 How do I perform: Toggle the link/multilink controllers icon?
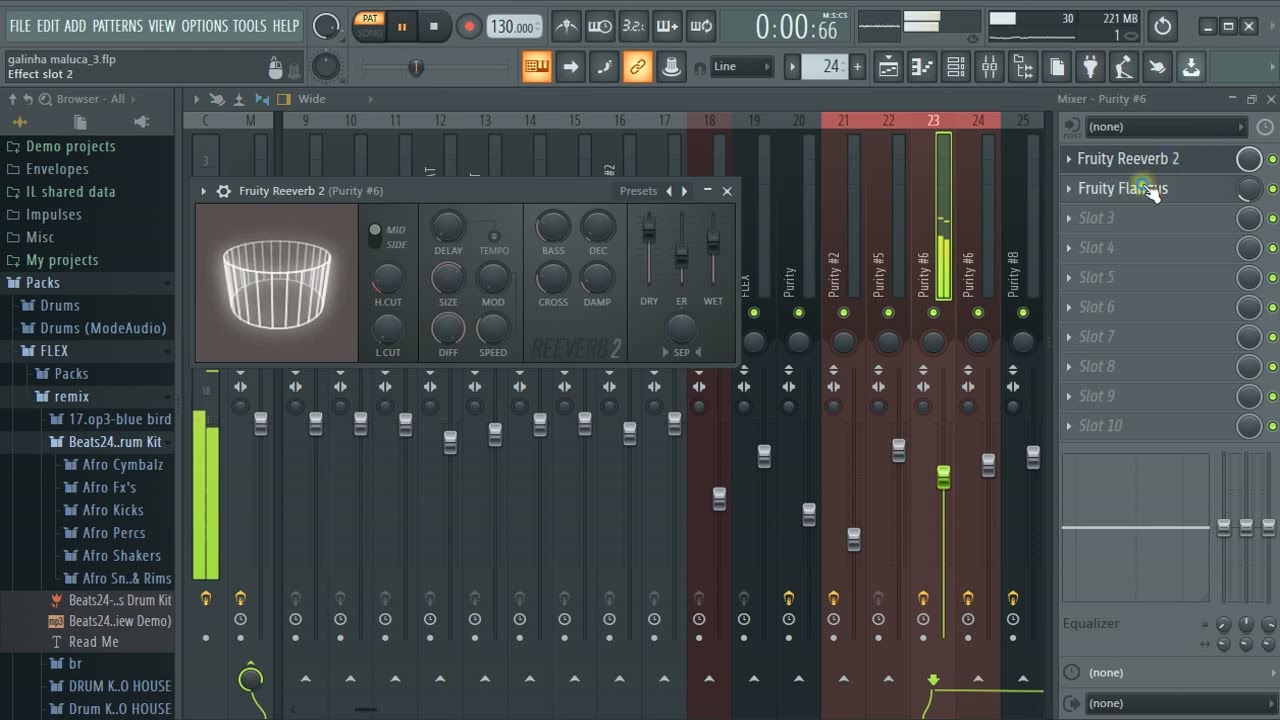pyautogui.click(x=637, y=67)
